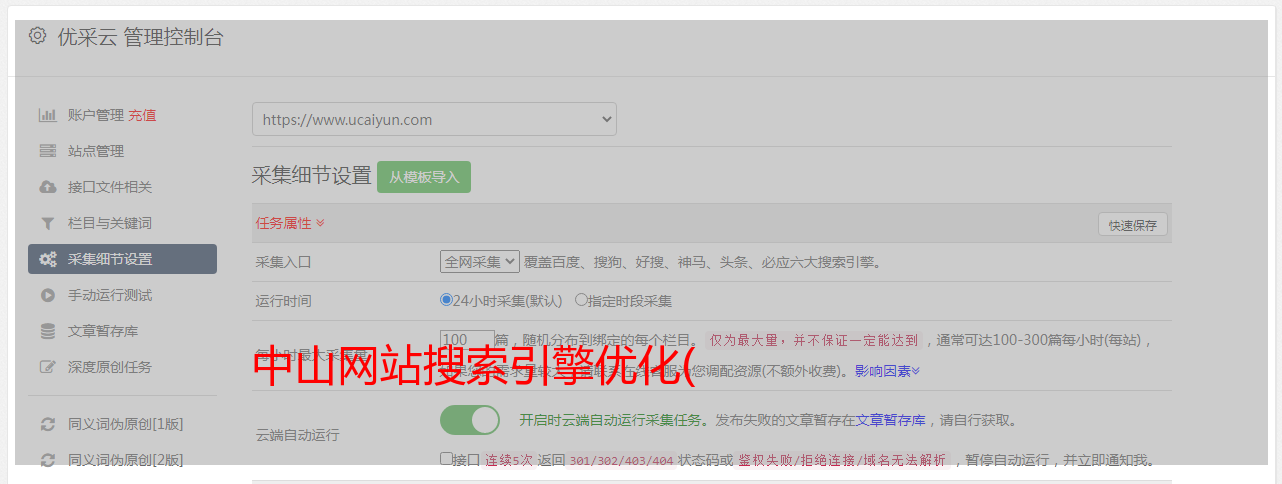The image size is (1282, 484).
Task: Click the 采集细节设置 heading
Action: [x=312, y=176]
